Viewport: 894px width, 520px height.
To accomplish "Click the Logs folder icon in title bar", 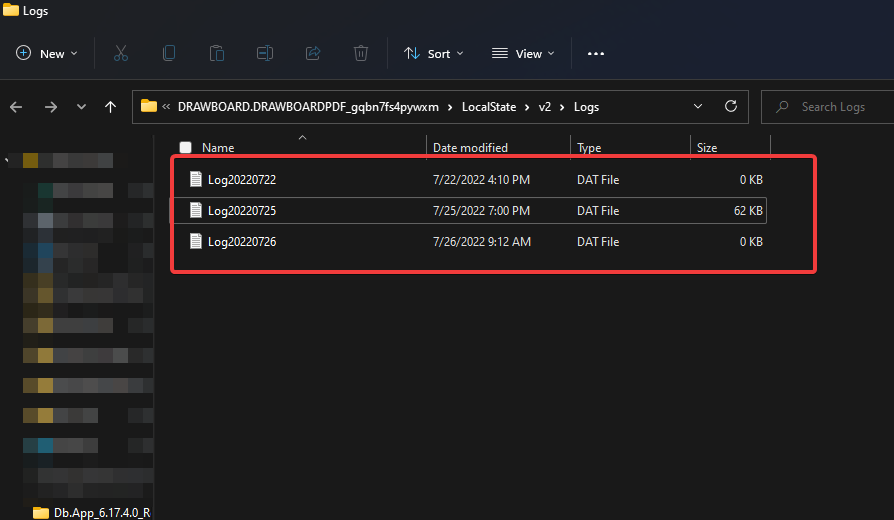I will [11, 10].
